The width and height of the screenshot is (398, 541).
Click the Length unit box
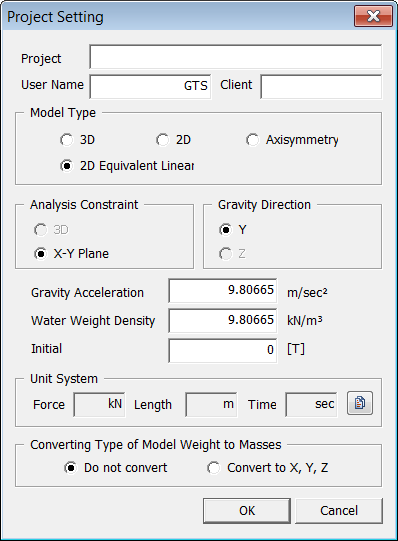tap(211, 404)
